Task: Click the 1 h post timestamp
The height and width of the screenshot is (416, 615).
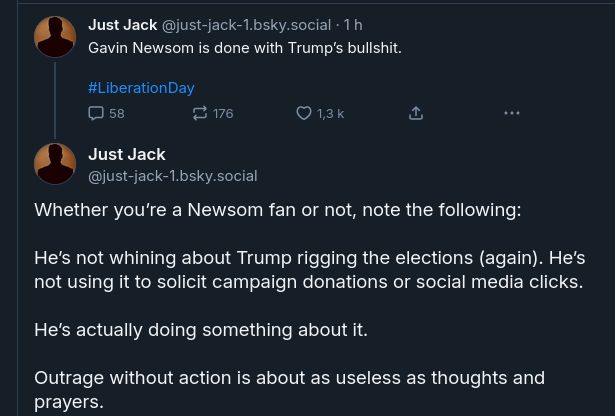Action: [353, 25]
